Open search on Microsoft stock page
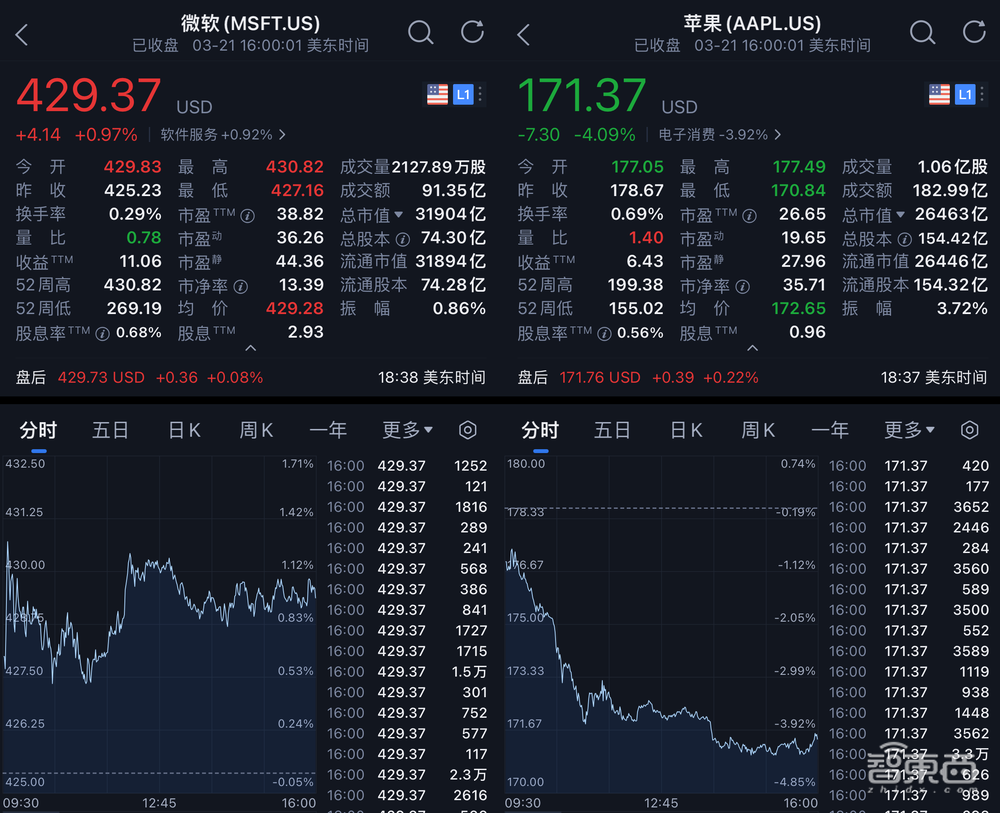 (421, 32)
